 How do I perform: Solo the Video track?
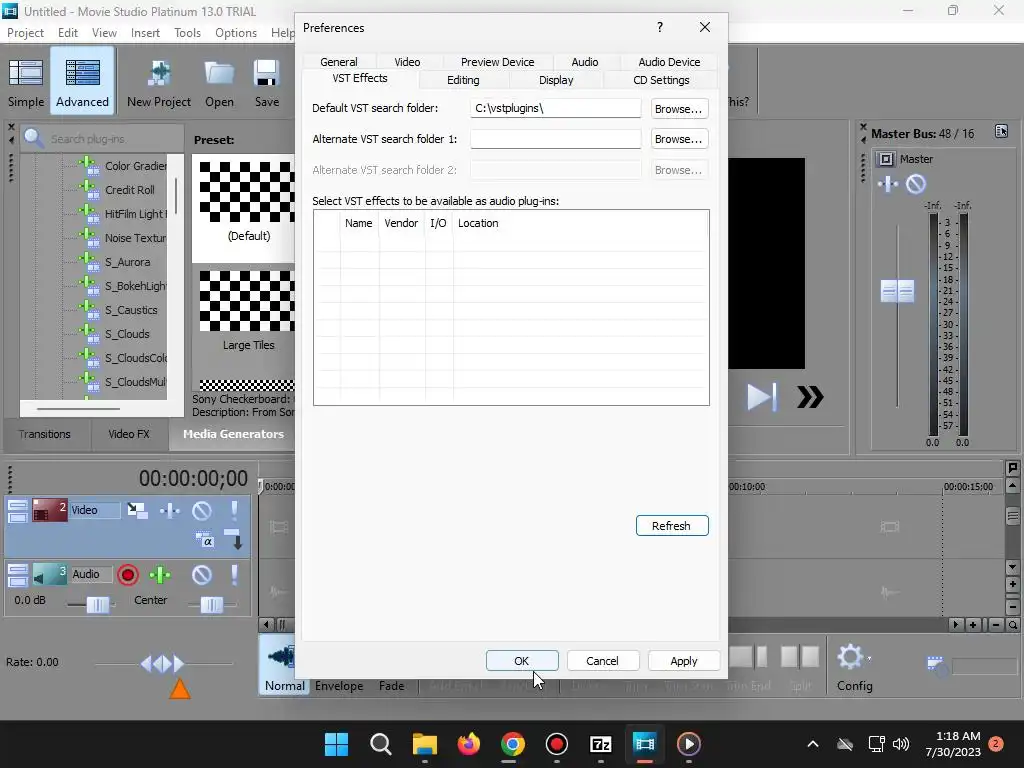[x=234, y=510]
